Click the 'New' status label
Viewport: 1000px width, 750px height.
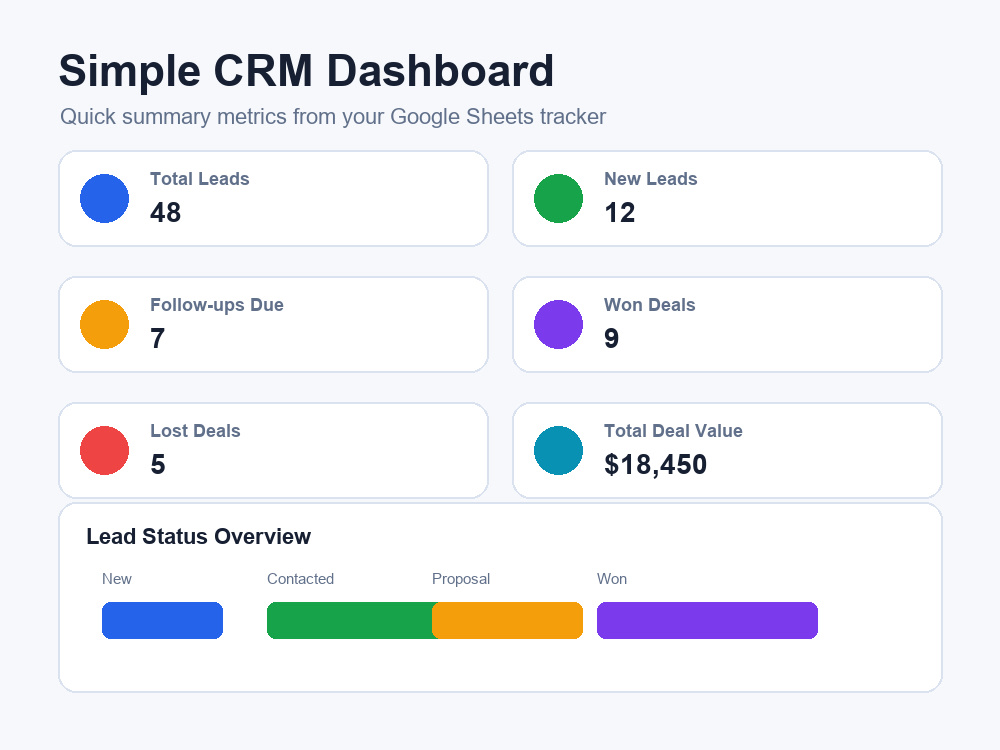click(x=117, y=578)
